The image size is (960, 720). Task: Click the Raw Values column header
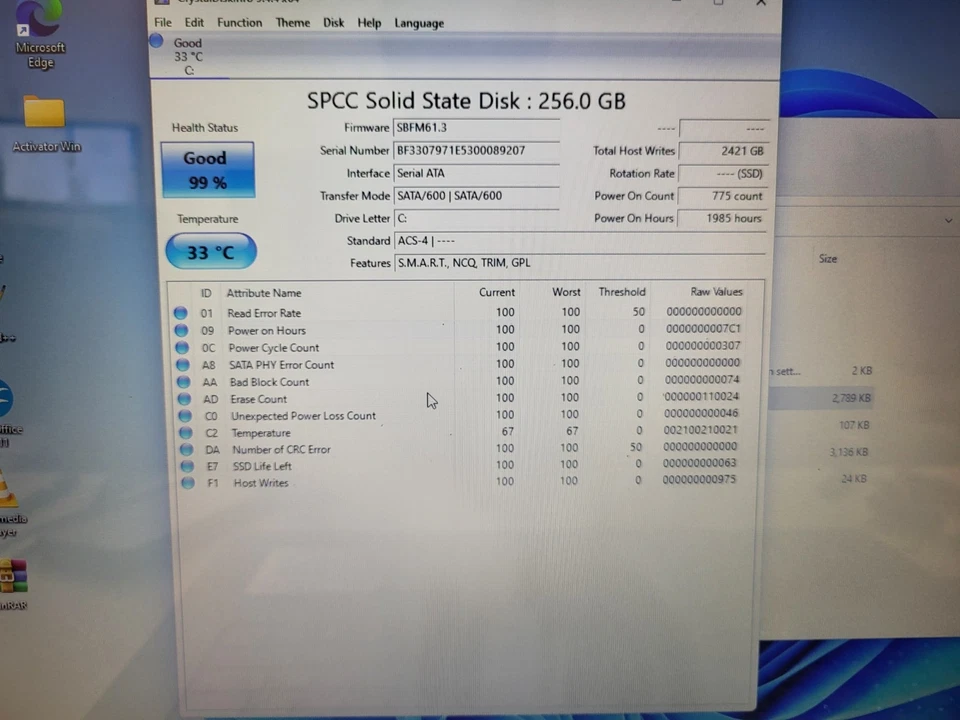pos(716,292)
